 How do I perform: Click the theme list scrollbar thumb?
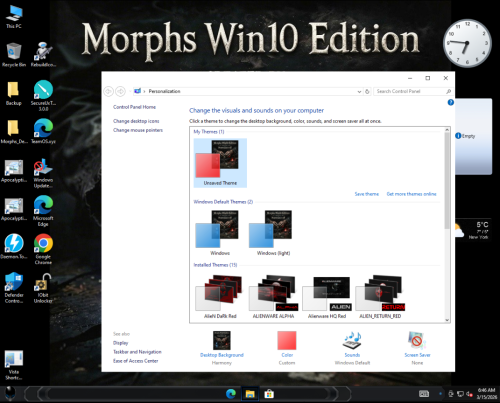pyautogui.click(x=447, y=181)
